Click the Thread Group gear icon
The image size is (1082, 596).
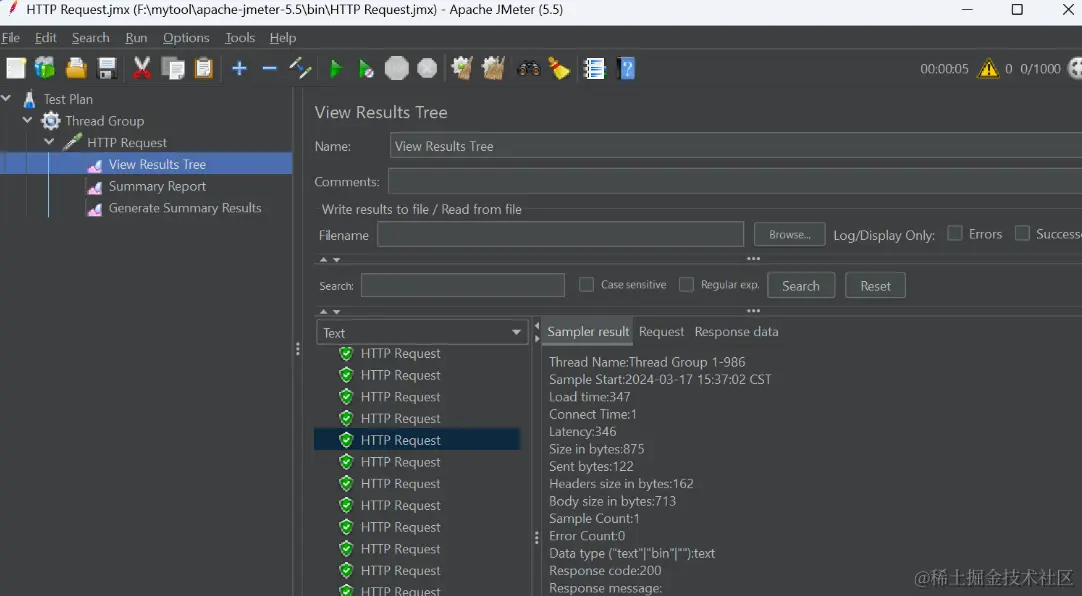(51, 121)
